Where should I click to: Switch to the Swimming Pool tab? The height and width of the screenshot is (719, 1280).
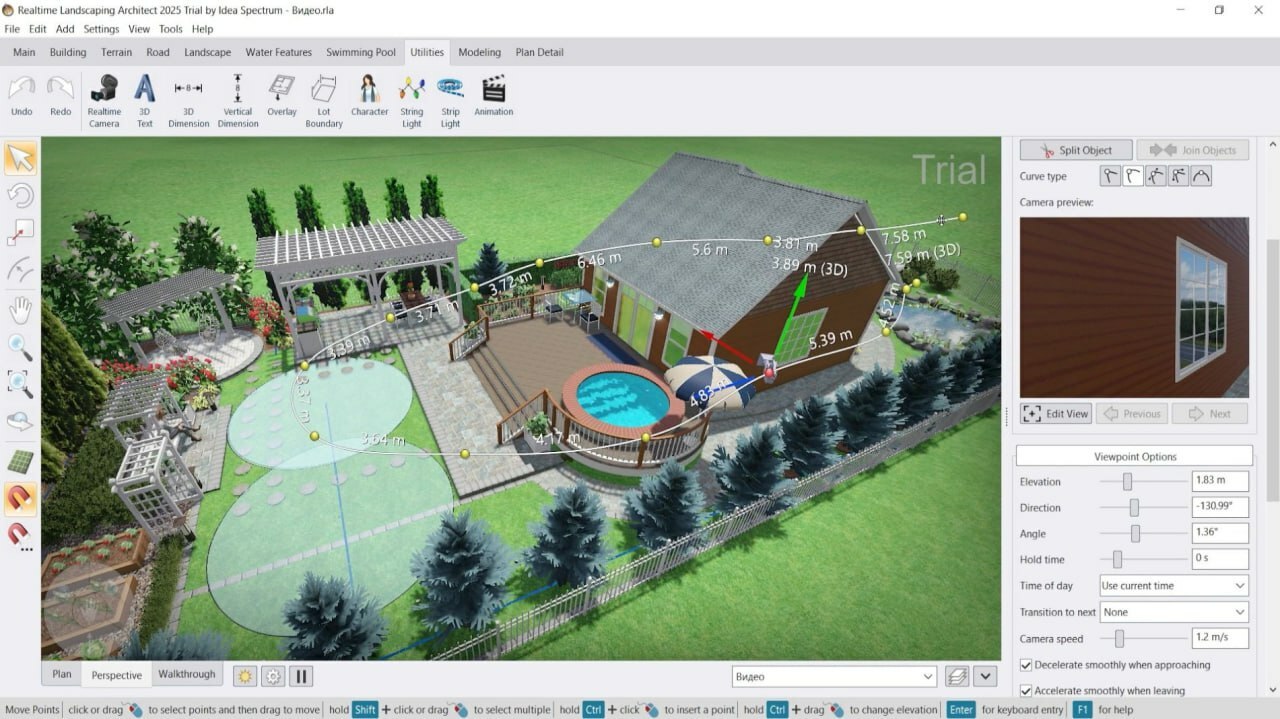point(360,52)
